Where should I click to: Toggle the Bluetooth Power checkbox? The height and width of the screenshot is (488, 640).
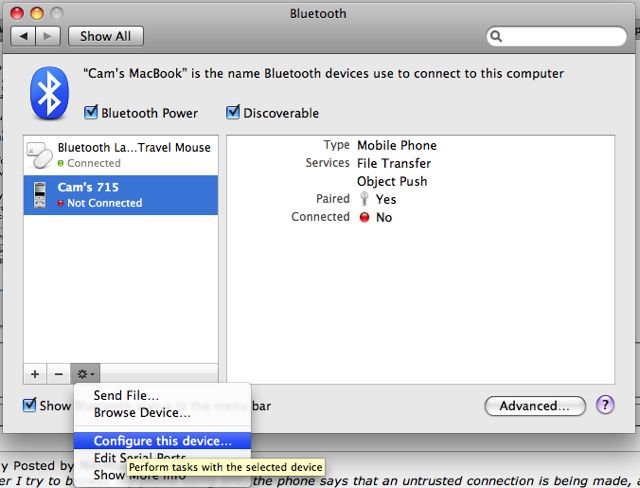point(91,112)
